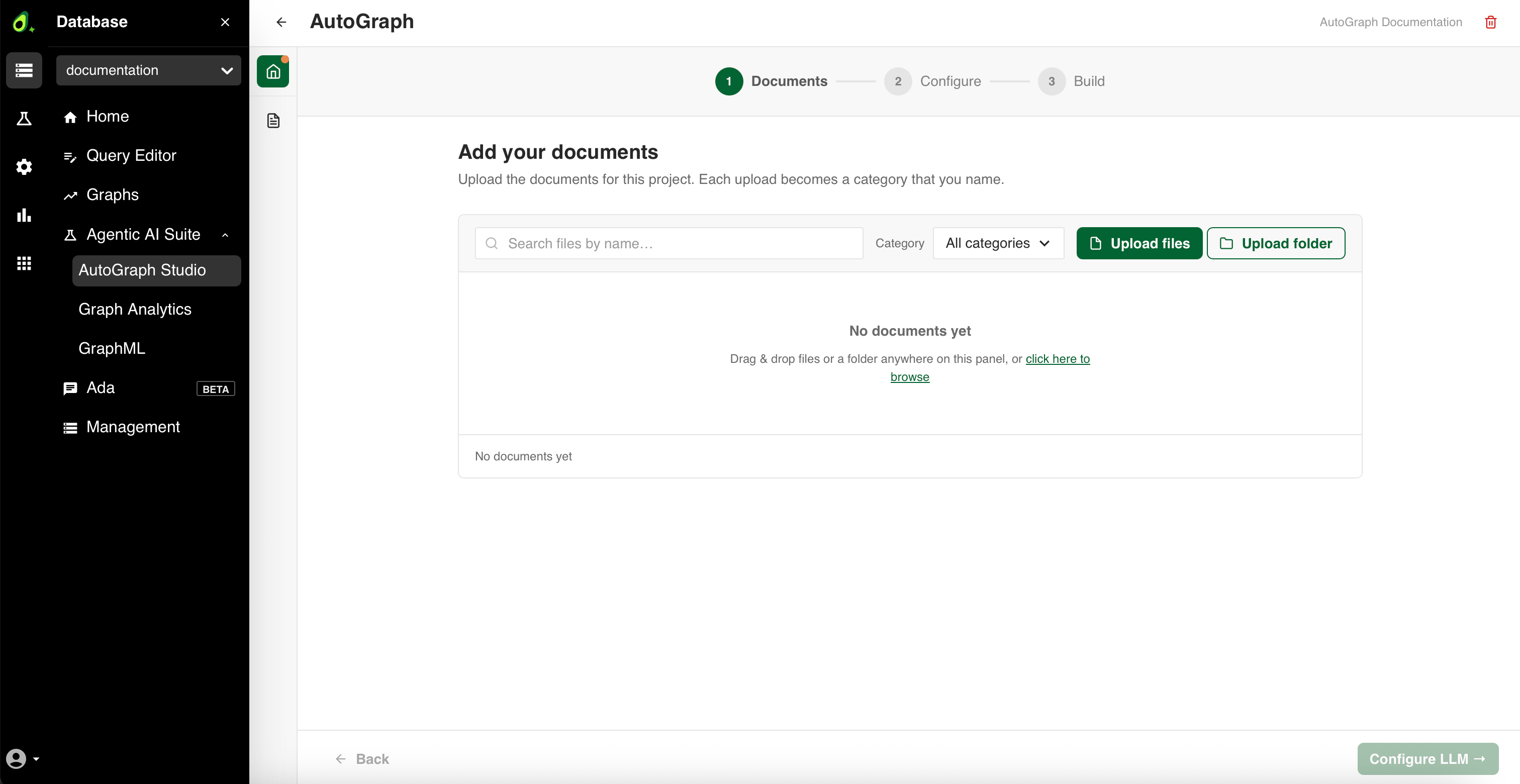Viewport: 1520px width, 784px height.
Task: Select step 3 Build
Action: [x=1071, y=81]
